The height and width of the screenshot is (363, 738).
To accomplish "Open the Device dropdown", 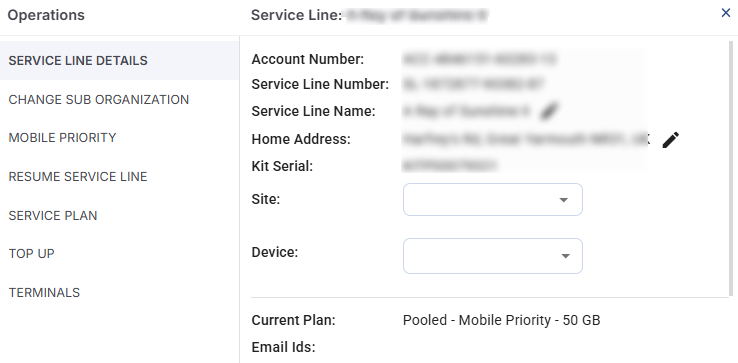I will 493,256.
